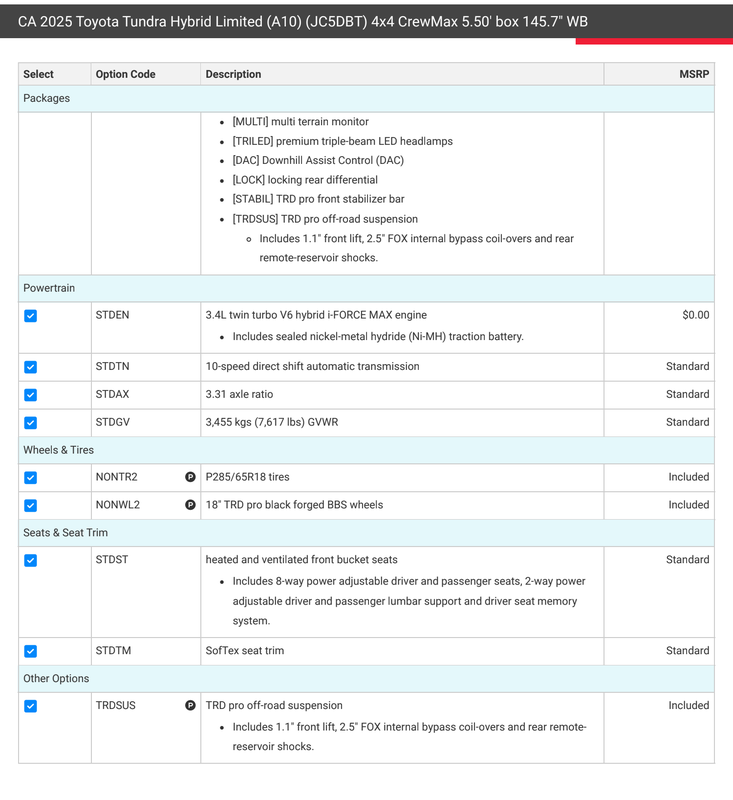This screenshot has width=733, height=800.
Task: Click the [TRDSUS] off-road suspension package bullet
Action: pos(325,219)
